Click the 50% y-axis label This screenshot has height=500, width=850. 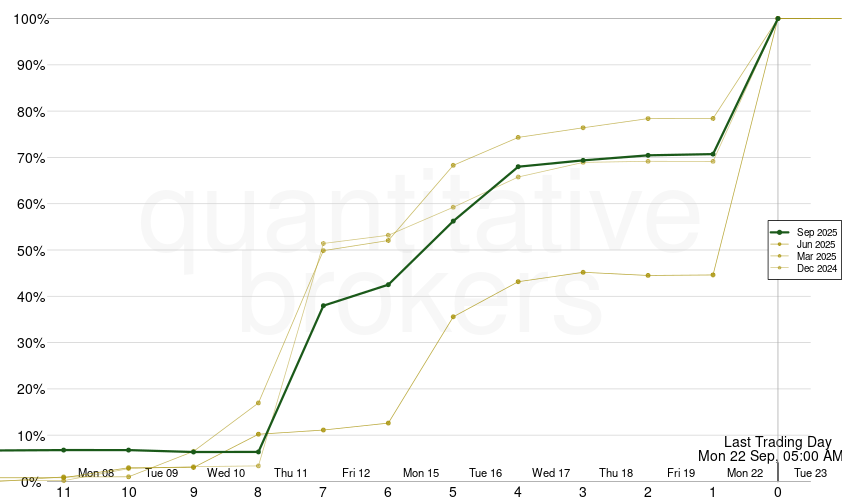coord(28,251)
